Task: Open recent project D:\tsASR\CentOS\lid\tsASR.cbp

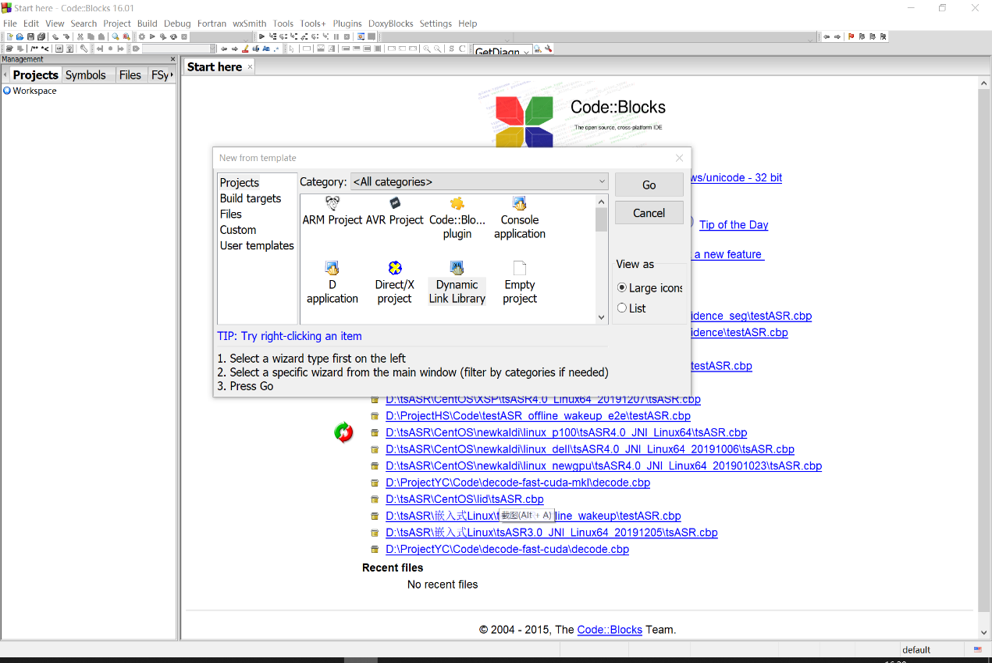Action: [x=464, y=499]
